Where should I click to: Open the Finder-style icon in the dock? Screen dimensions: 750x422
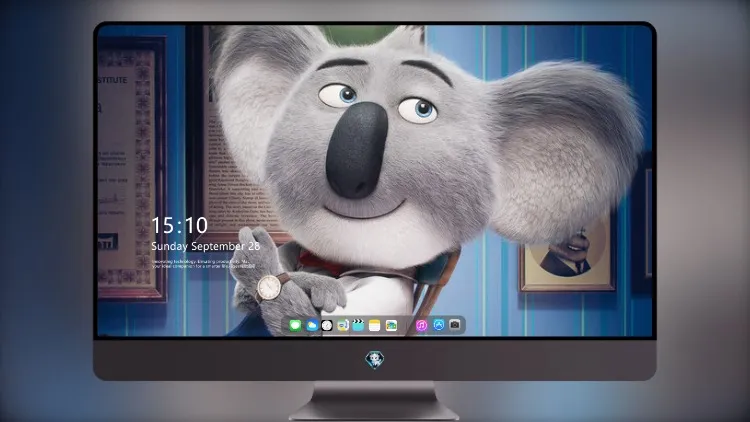point(342,325)
